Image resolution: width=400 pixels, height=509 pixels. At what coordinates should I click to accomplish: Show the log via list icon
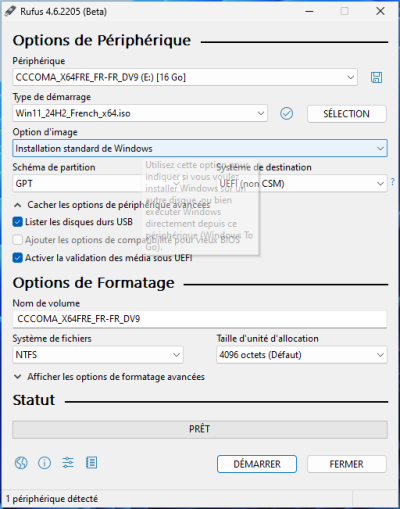pyautogui.click(x=91, y=463)
